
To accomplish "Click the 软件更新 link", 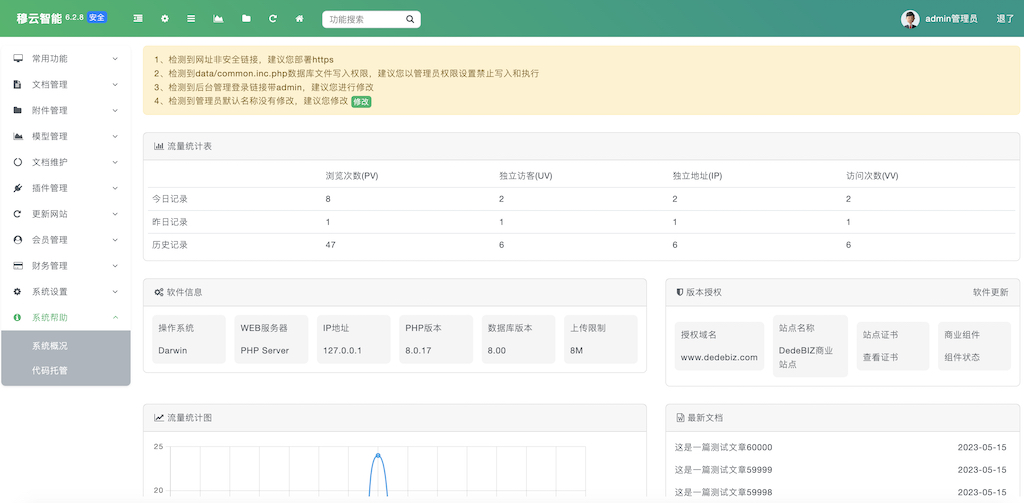I will coord(990,292).
